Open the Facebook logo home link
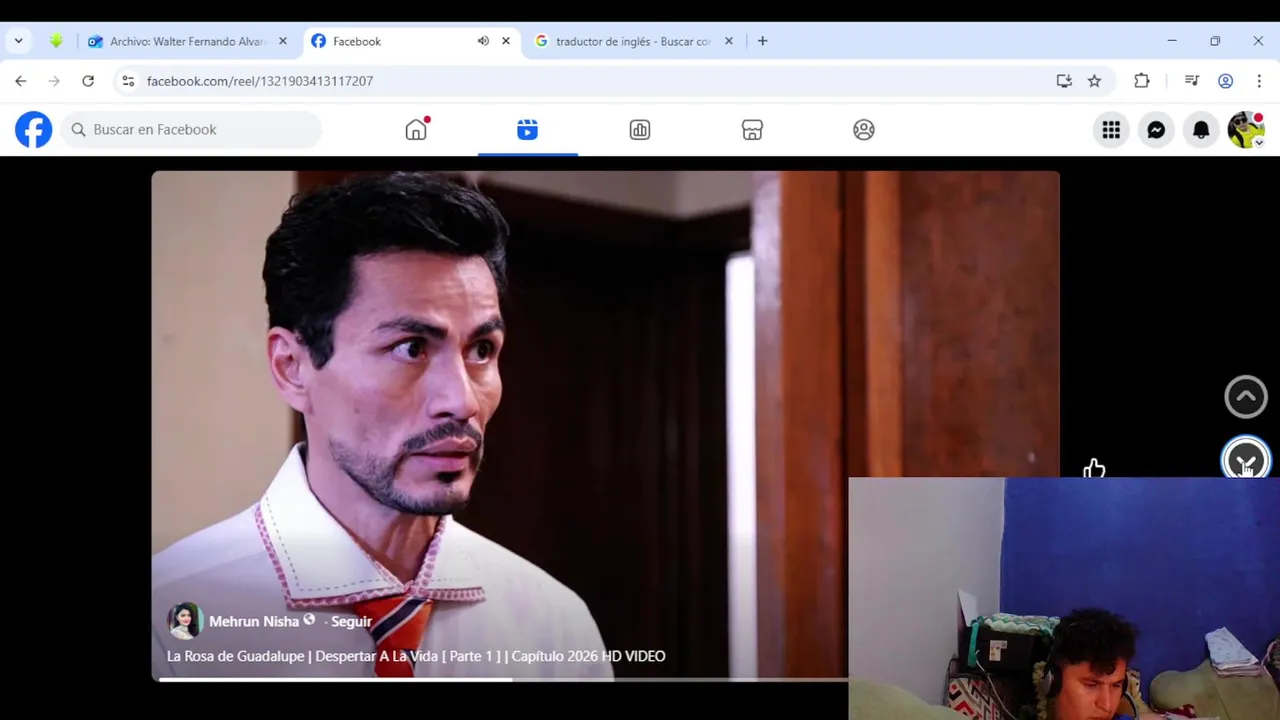Viewport: 1280px width, 720px height. 33,130
